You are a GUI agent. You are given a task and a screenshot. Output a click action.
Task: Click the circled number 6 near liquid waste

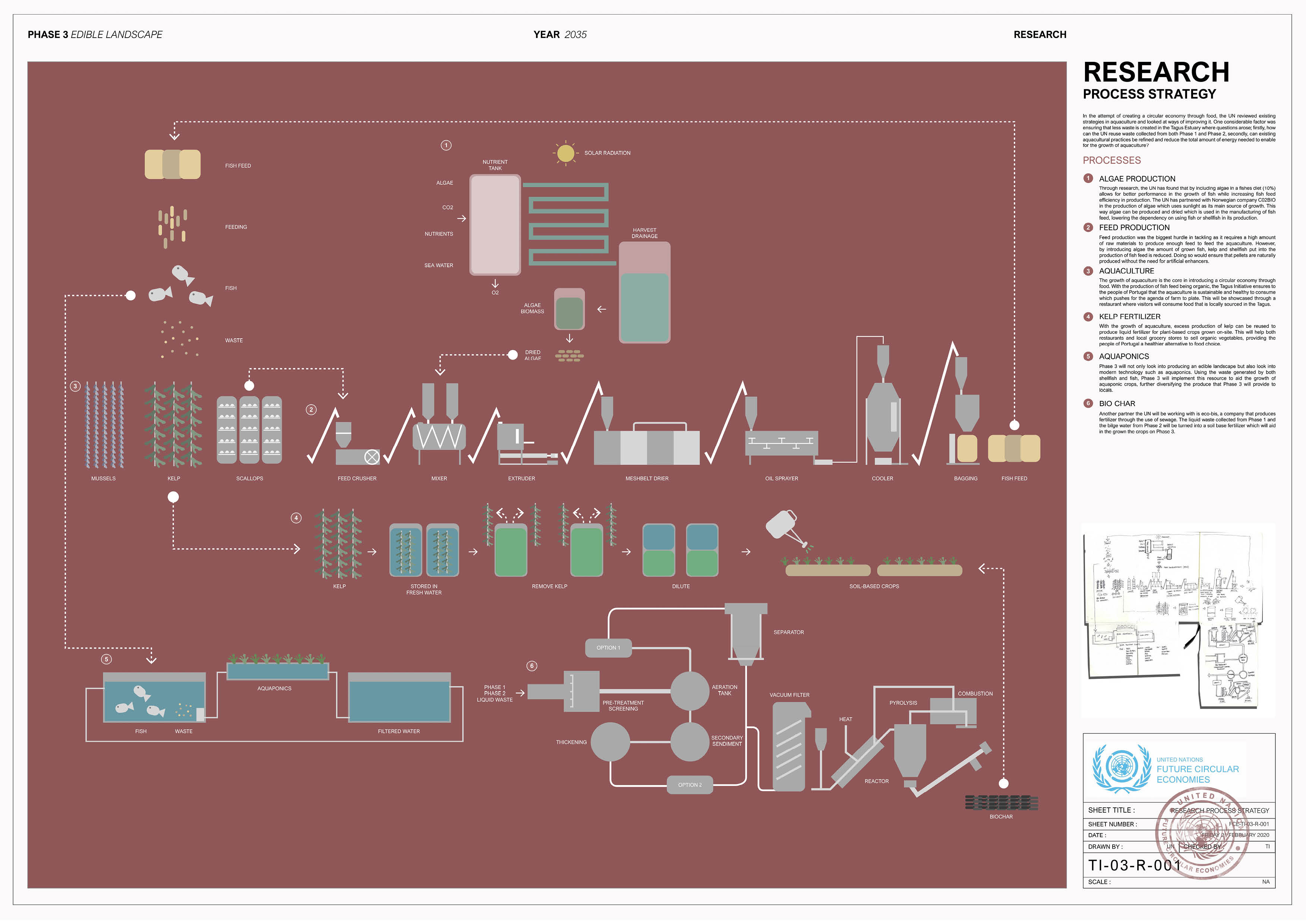click(531, 666)
